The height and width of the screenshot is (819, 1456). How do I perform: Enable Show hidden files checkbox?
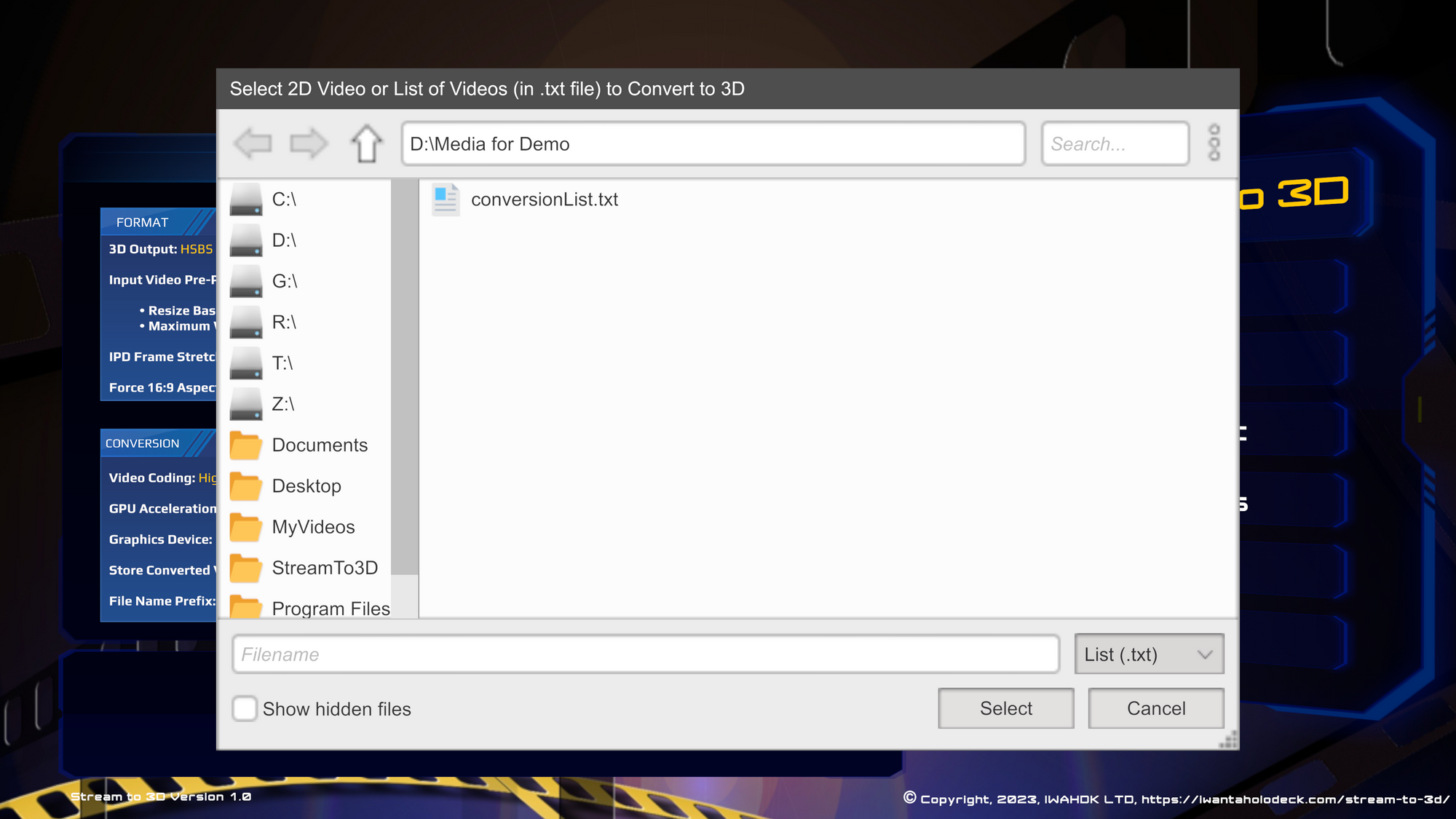[245, 708]
